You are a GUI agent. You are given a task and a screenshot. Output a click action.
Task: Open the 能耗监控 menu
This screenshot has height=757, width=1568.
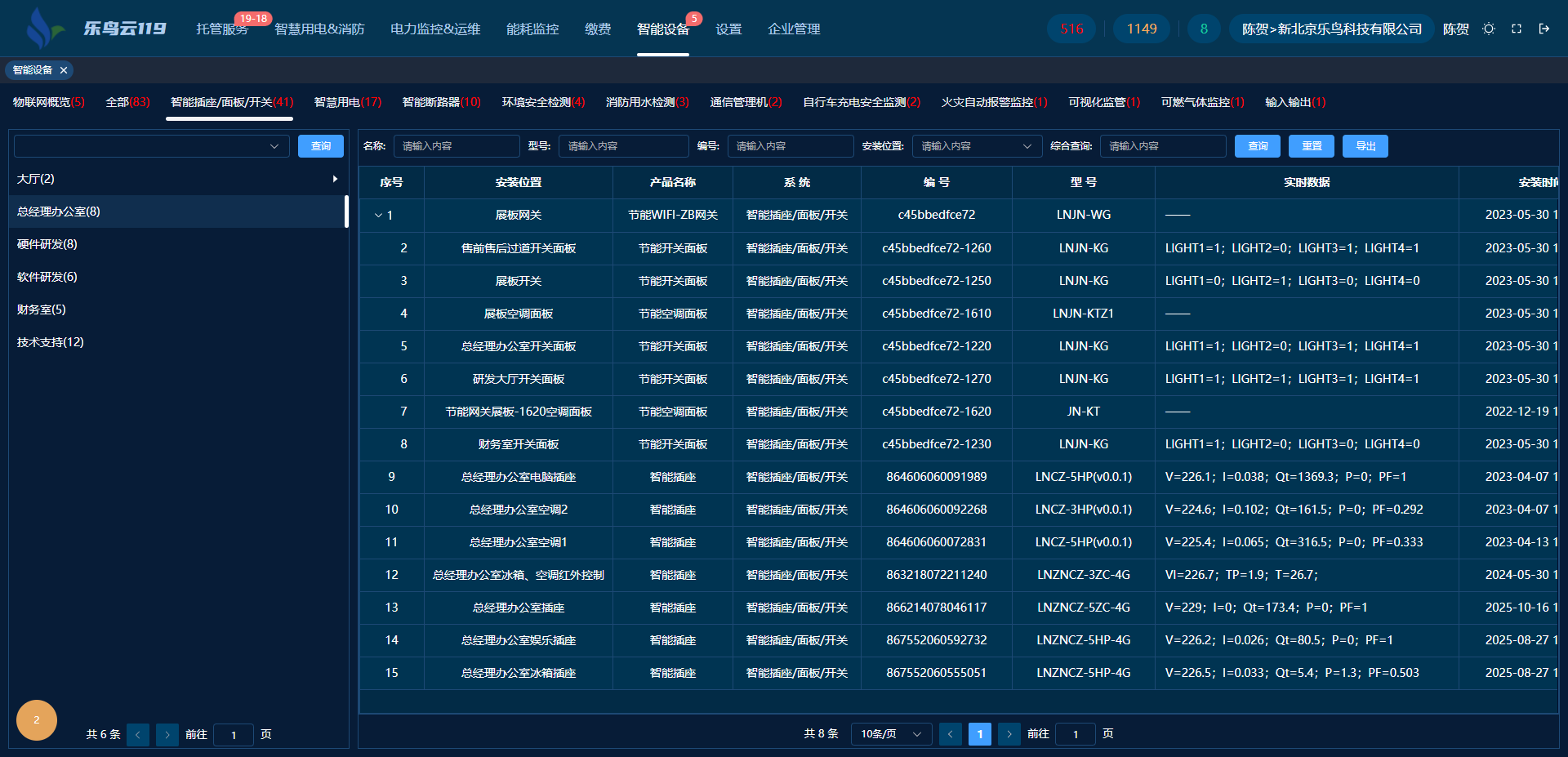[x=532, y=29]
